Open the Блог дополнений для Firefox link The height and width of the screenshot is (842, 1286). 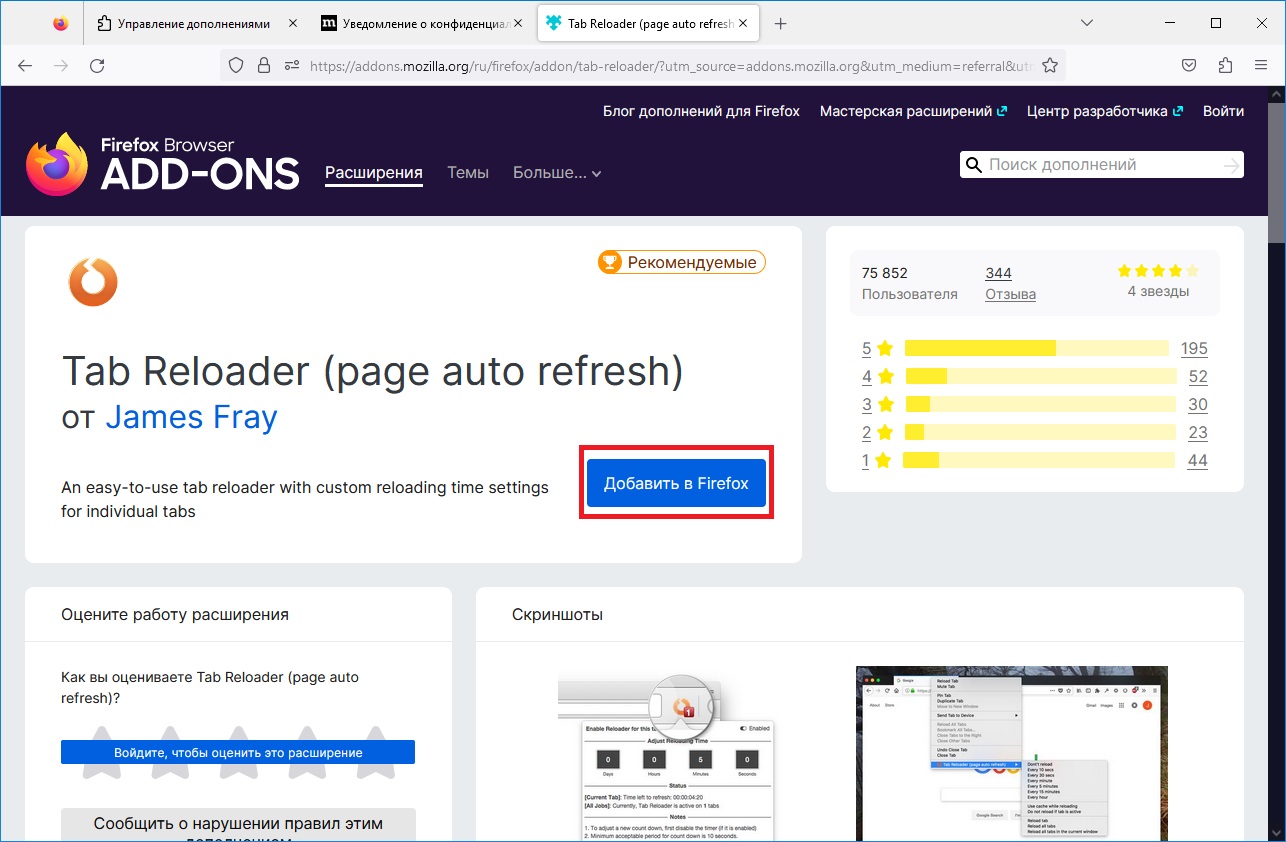click(x=701, y=111)
